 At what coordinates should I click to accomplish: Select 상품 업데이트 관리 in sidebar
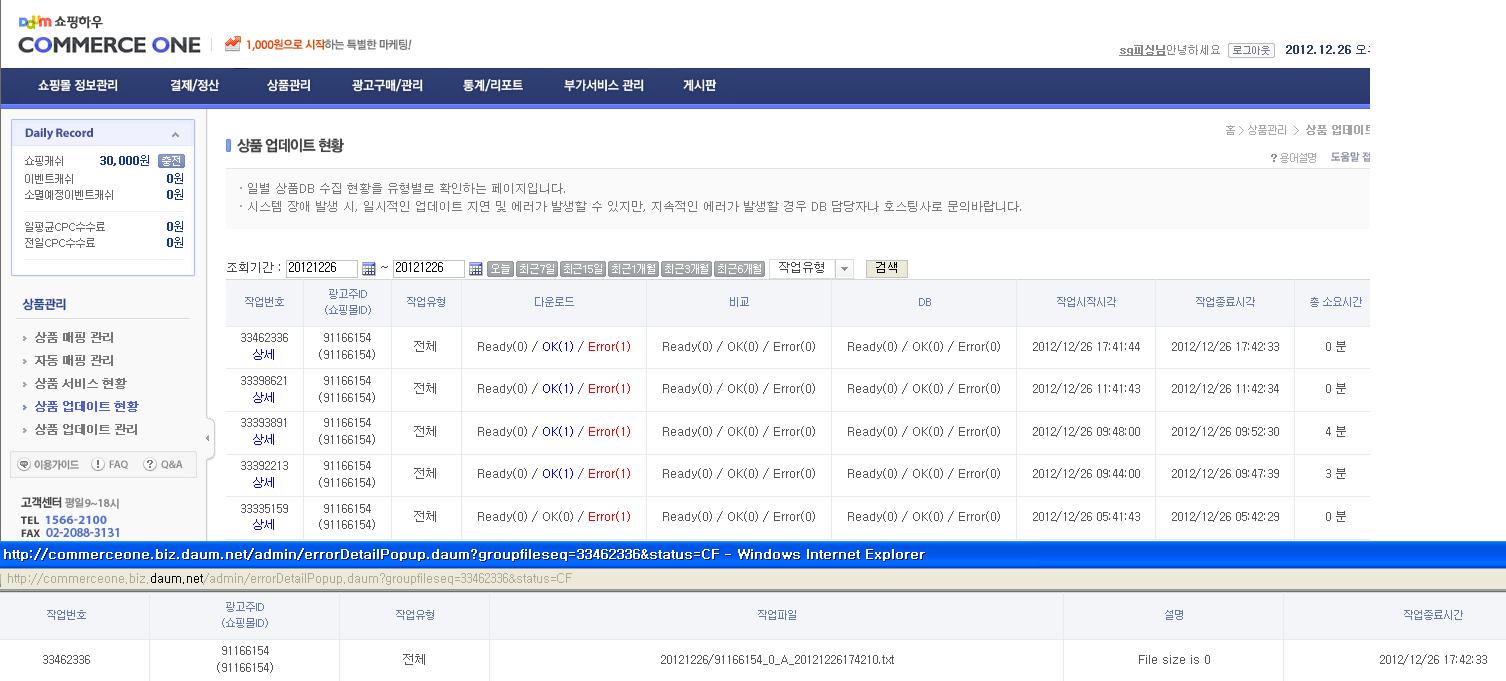(86, 430)
